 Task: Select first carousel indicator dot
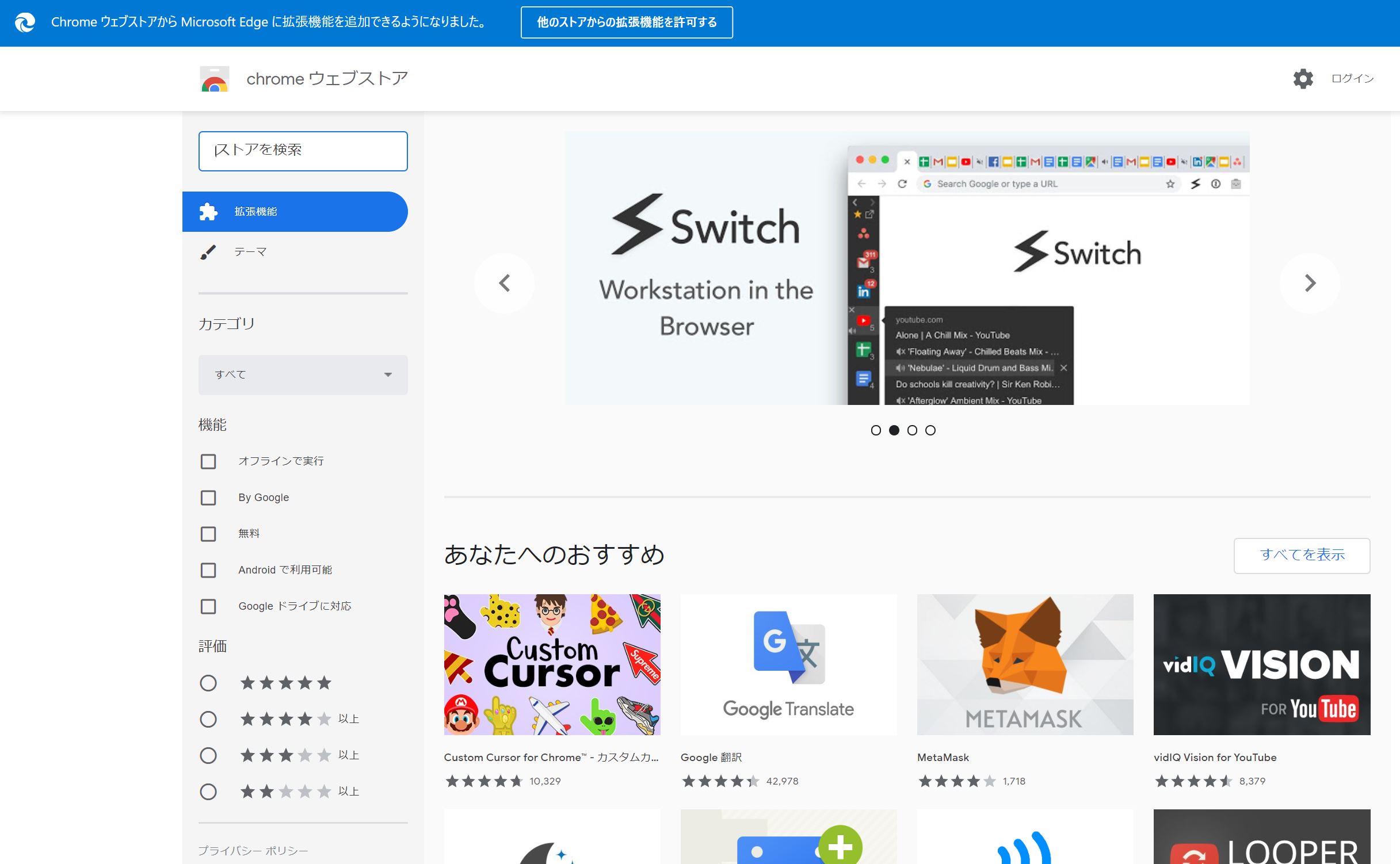pyautogui.click(x=876, y=430)
